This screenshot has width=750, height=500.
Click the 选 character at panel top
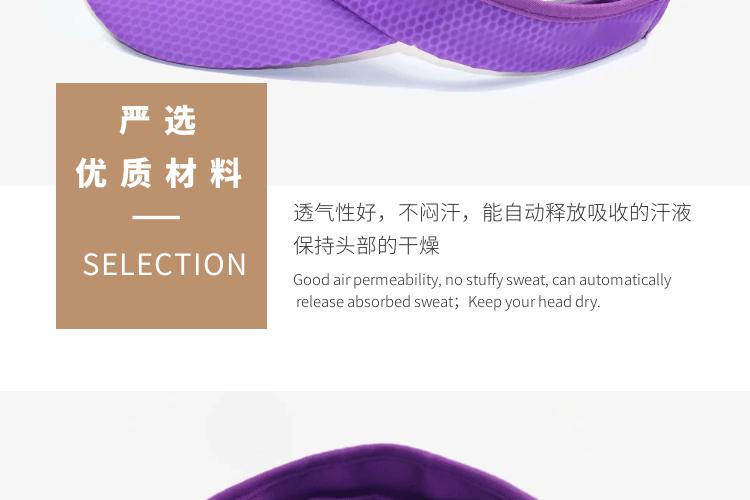(x=180, y=121)
